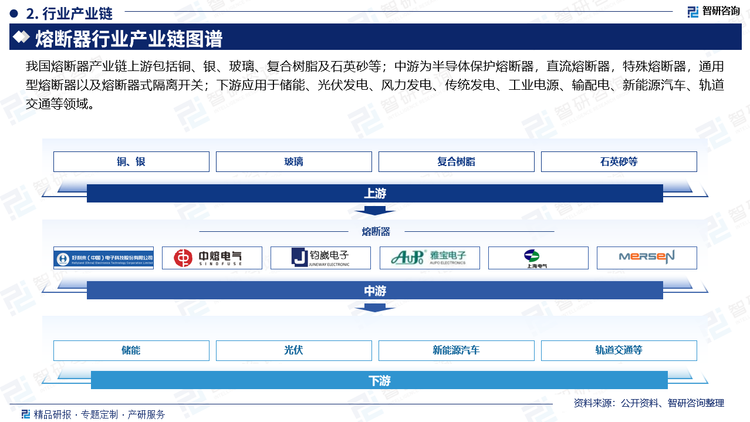This screenshot has height=422, width=750.
Task: Click the 石英砂等 box
Action: click(619, 162)
